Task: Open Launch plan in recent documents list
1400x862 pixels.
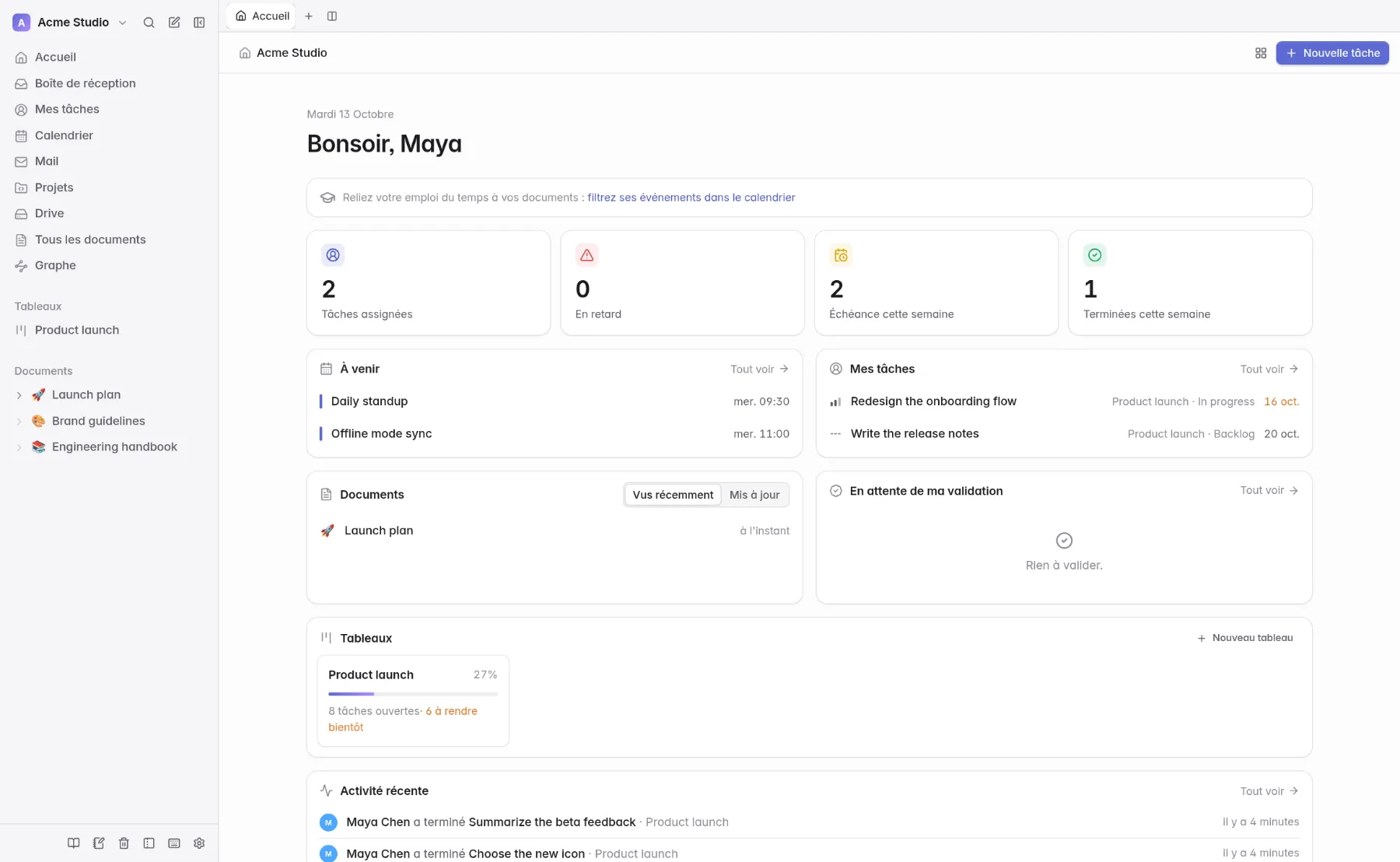Action: [555, 531]
